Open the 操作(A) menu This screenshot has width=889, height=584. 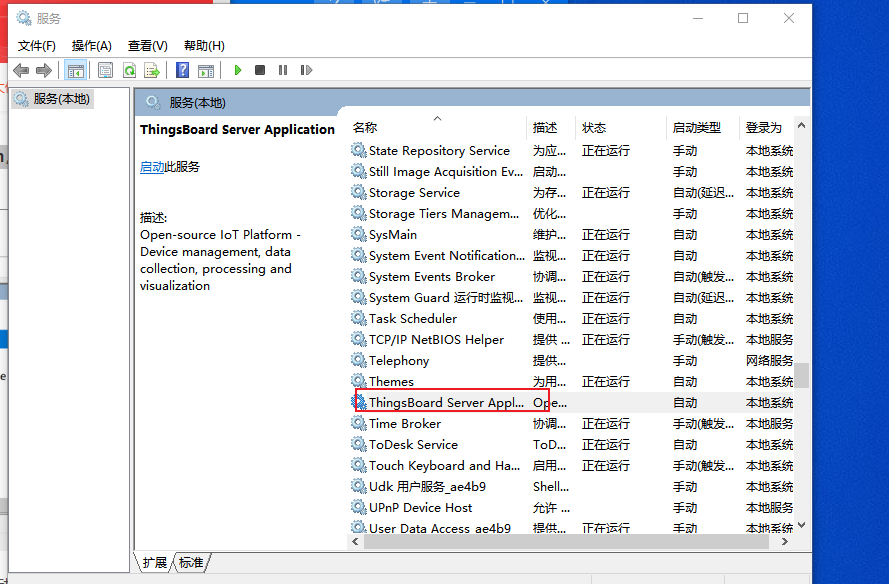91,45
